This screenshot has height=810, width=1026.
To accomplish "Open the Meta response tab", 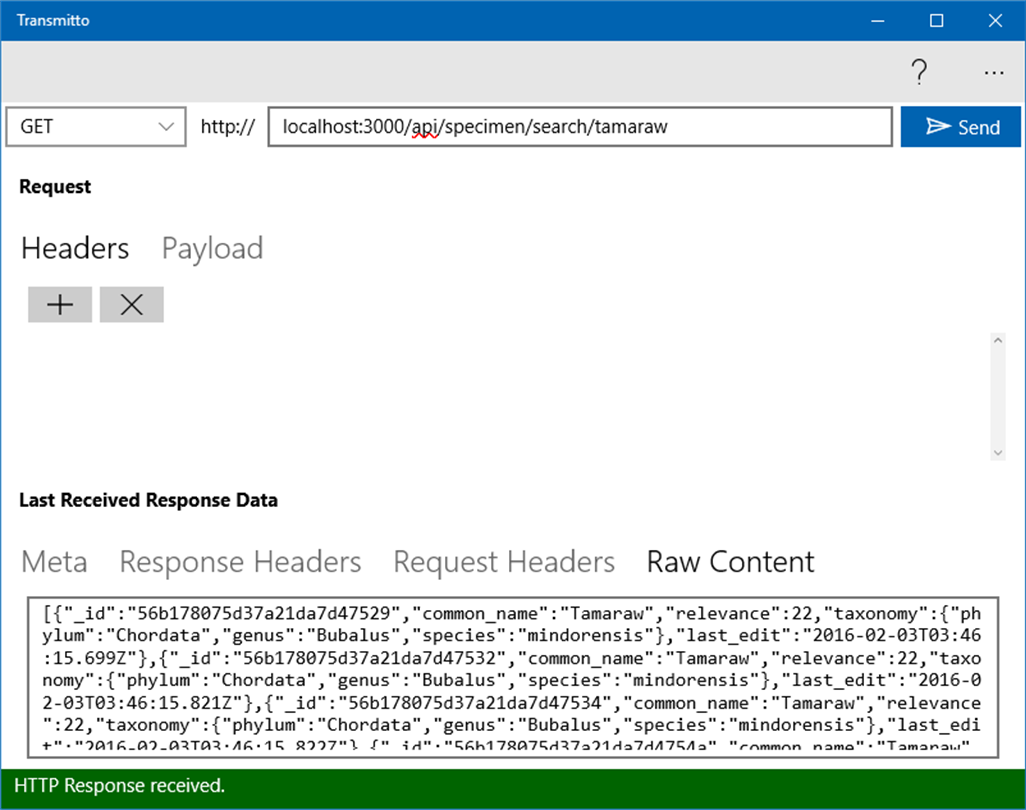I will coord(54,562).
